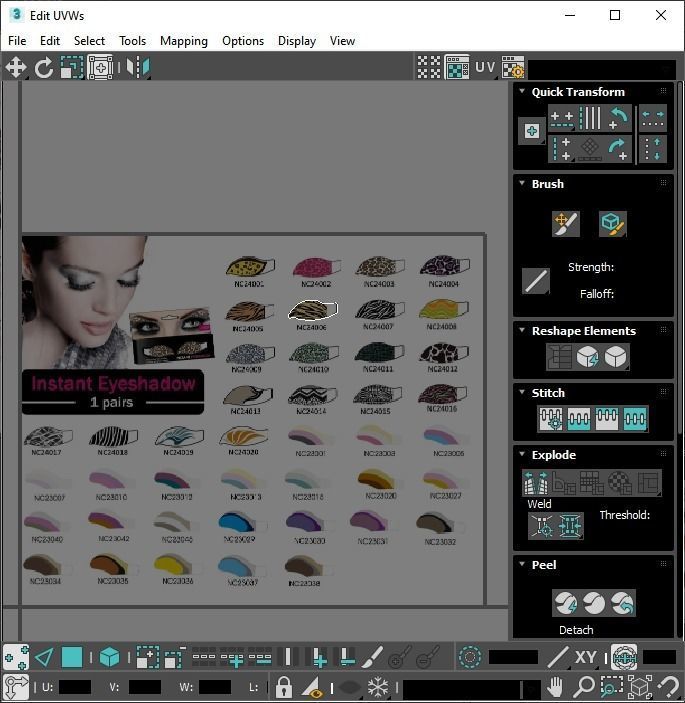685x703 pixels.
Task: Click the Mirror Horizontal tool
Action: pyautogui.click(x=138, y=68)
